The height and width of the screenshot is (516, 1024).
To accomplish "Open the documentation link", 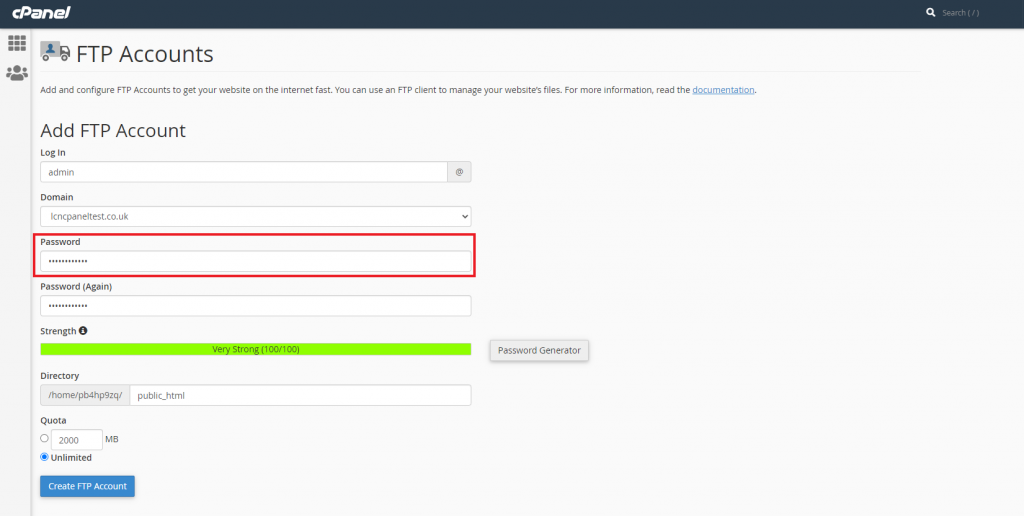I will click(723, 89).
